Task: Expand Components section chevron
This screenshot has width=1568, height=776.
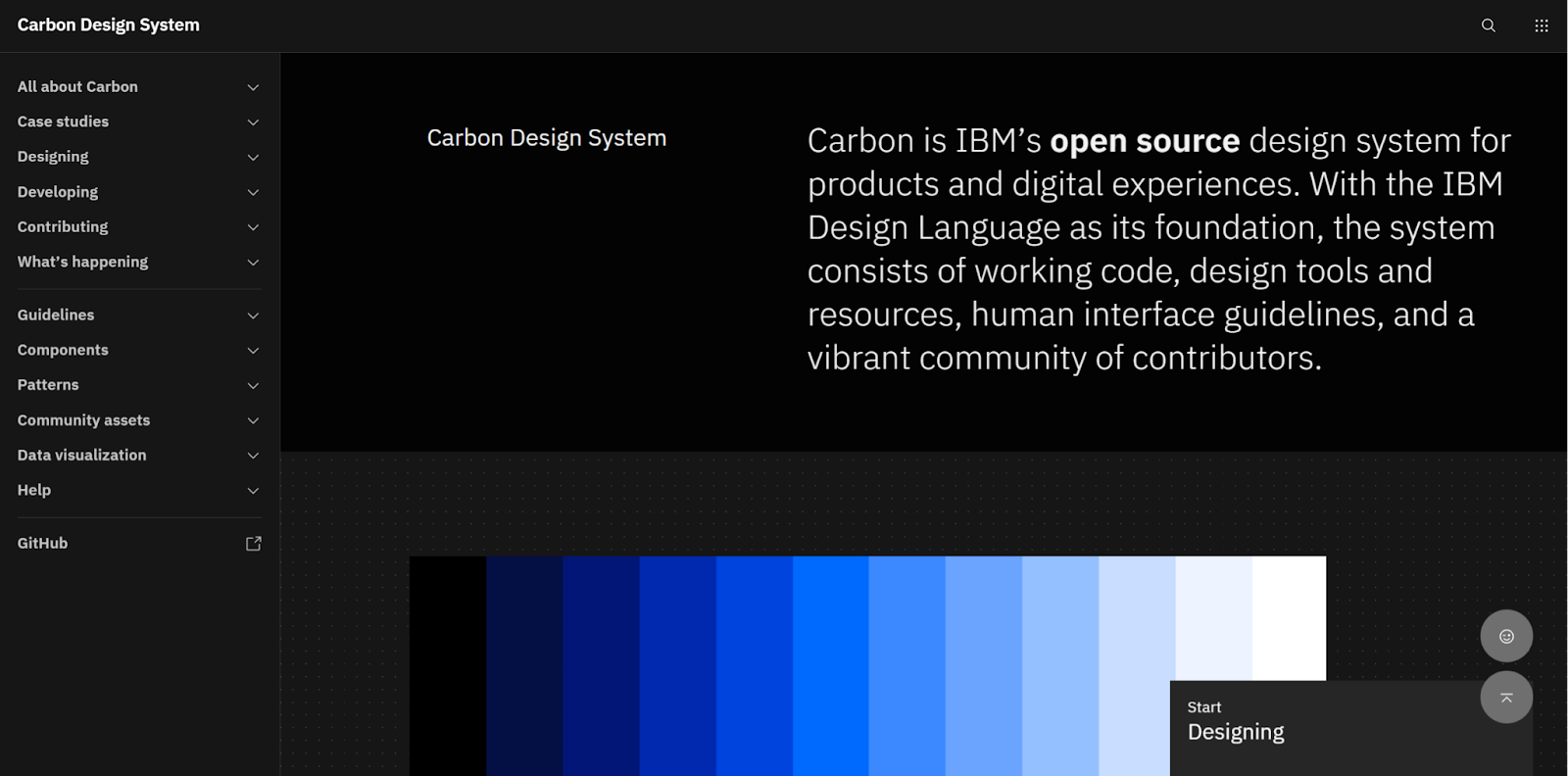Action: [253, 351]
